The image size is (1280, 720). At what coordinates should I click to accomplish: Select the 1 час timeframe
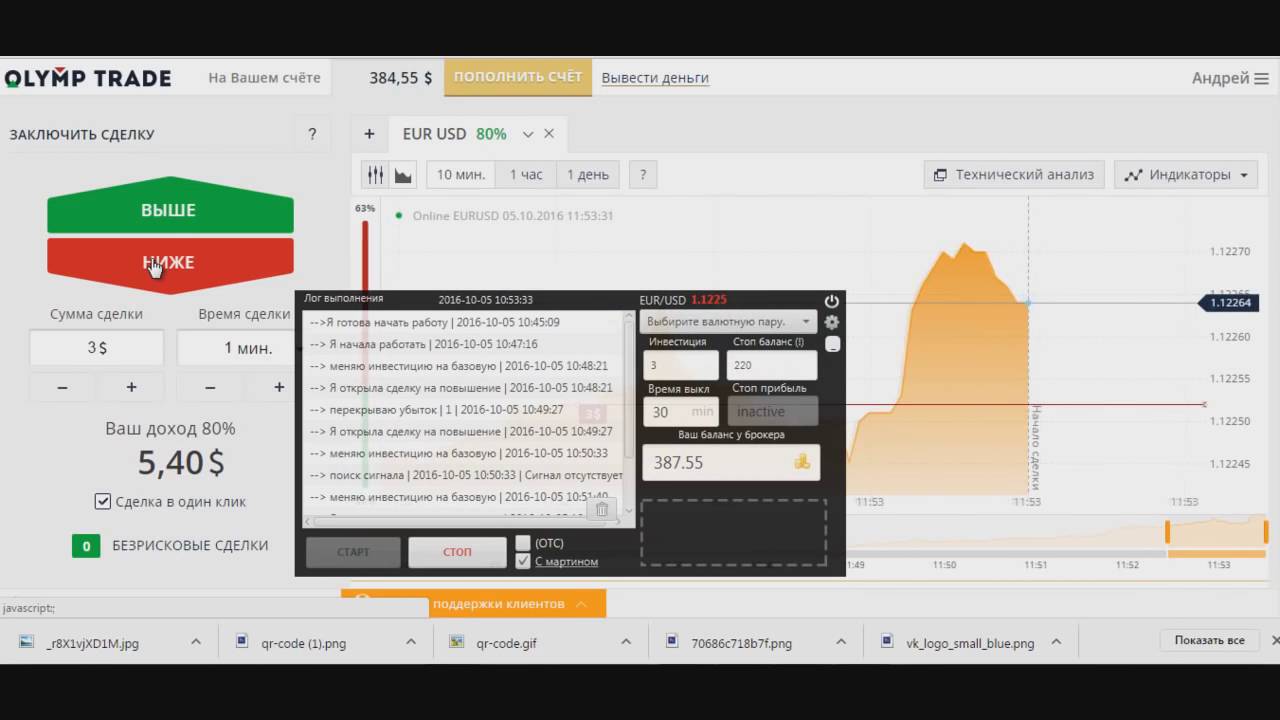tap(526, 175)
